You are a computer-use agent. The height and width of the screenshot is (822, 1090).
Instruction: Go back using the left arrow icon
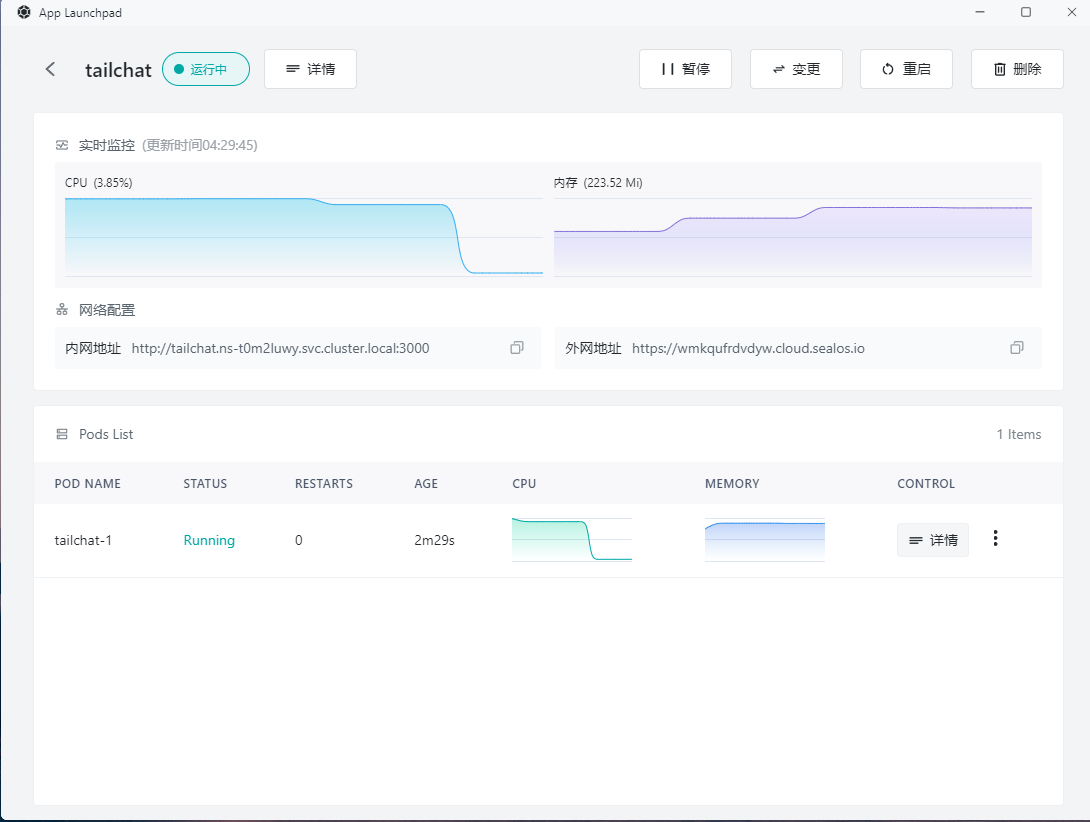50,69
